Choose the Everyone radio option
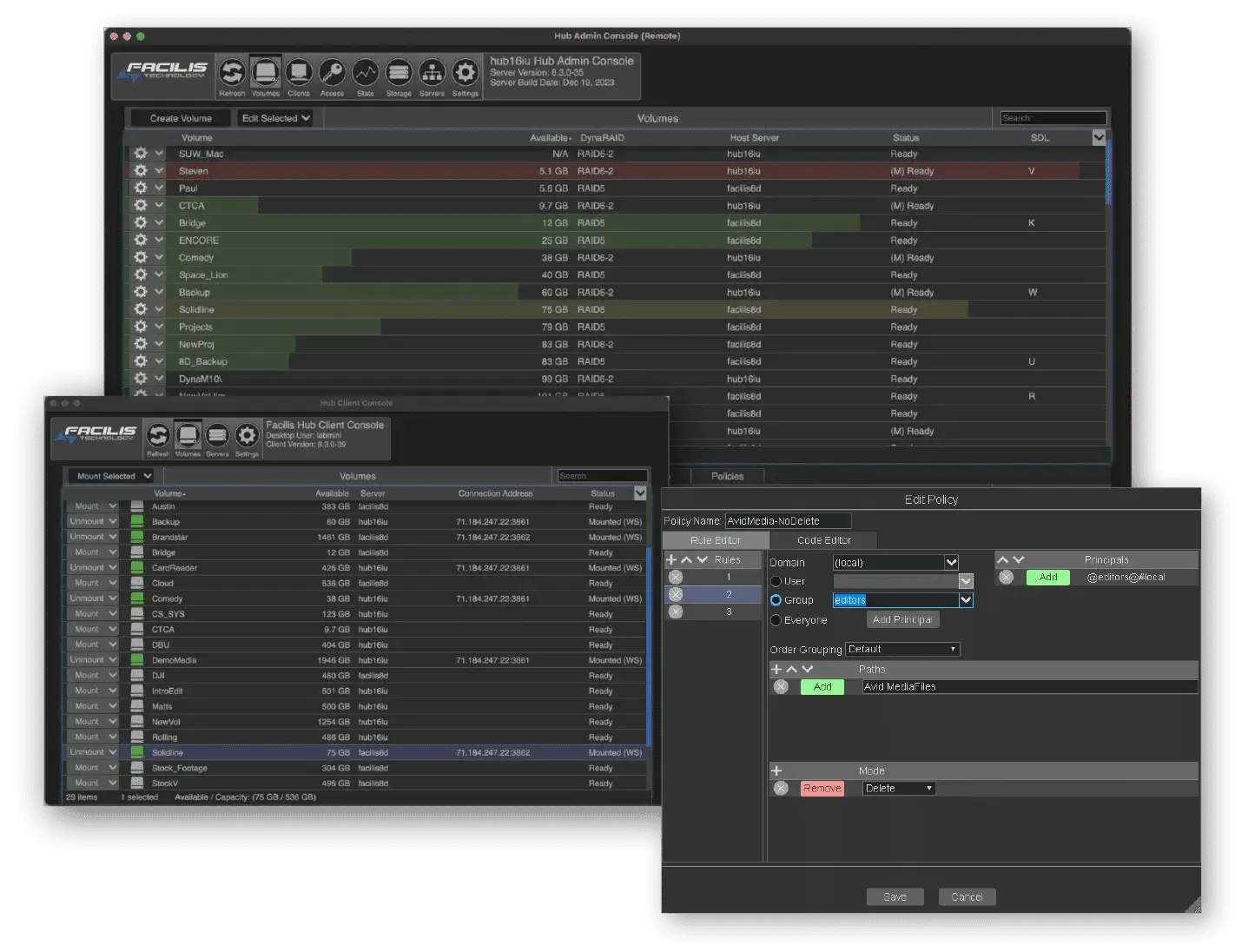 (776, 620)
